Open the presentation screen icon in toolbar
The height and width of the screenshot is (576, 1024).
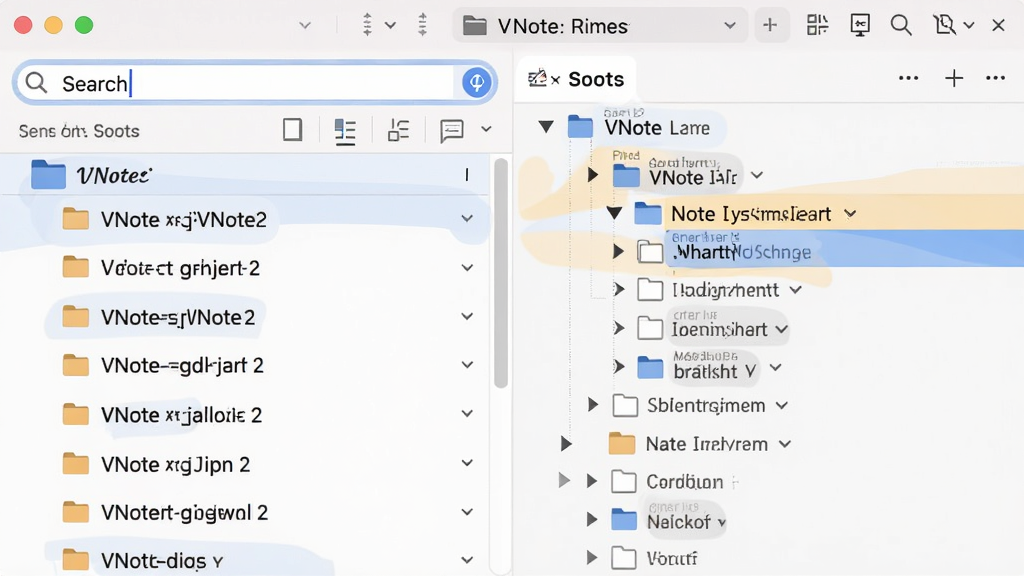[x=860, y=25]
